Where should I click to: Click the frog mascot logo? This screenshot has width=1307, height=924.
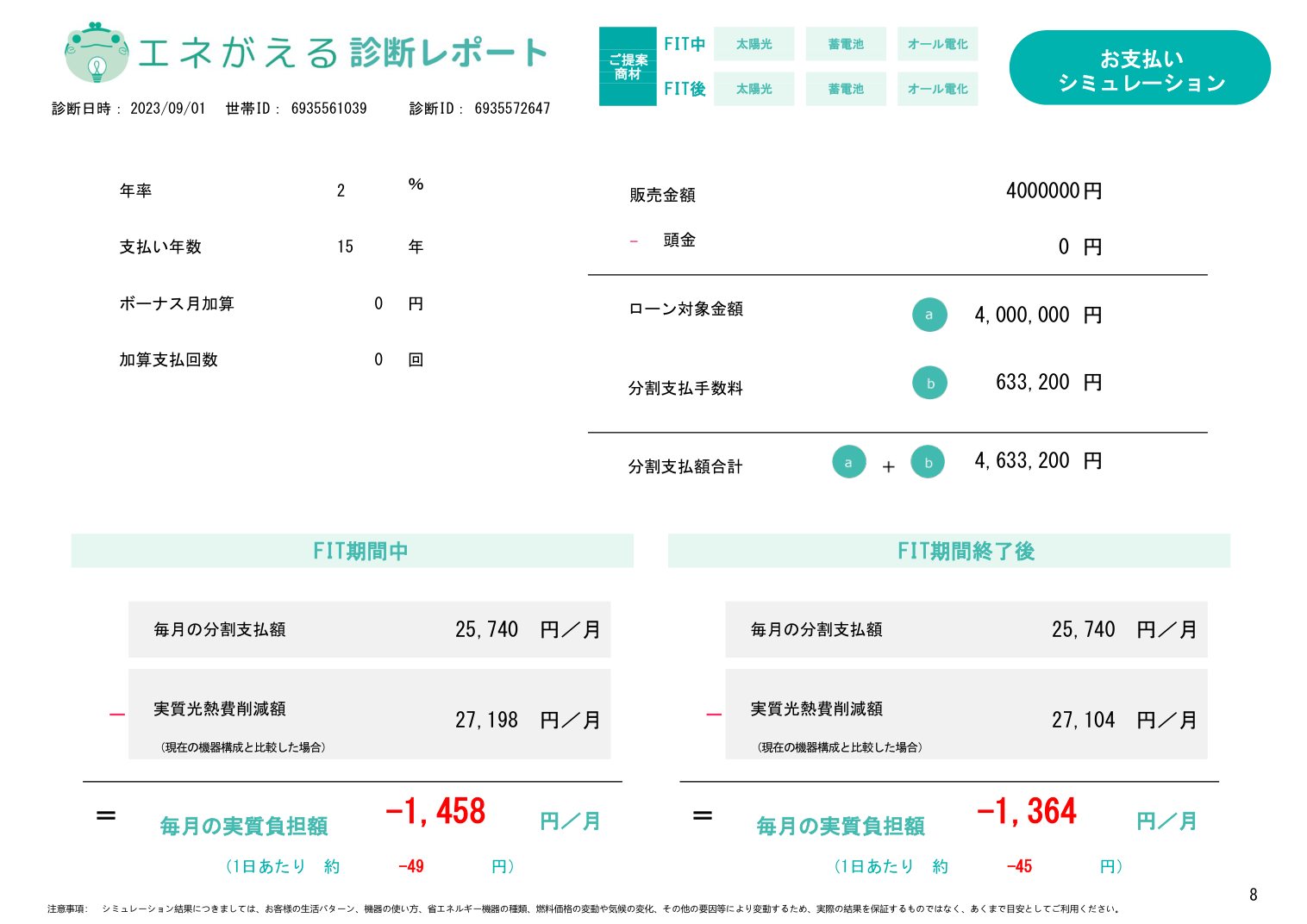coord(97,53)
